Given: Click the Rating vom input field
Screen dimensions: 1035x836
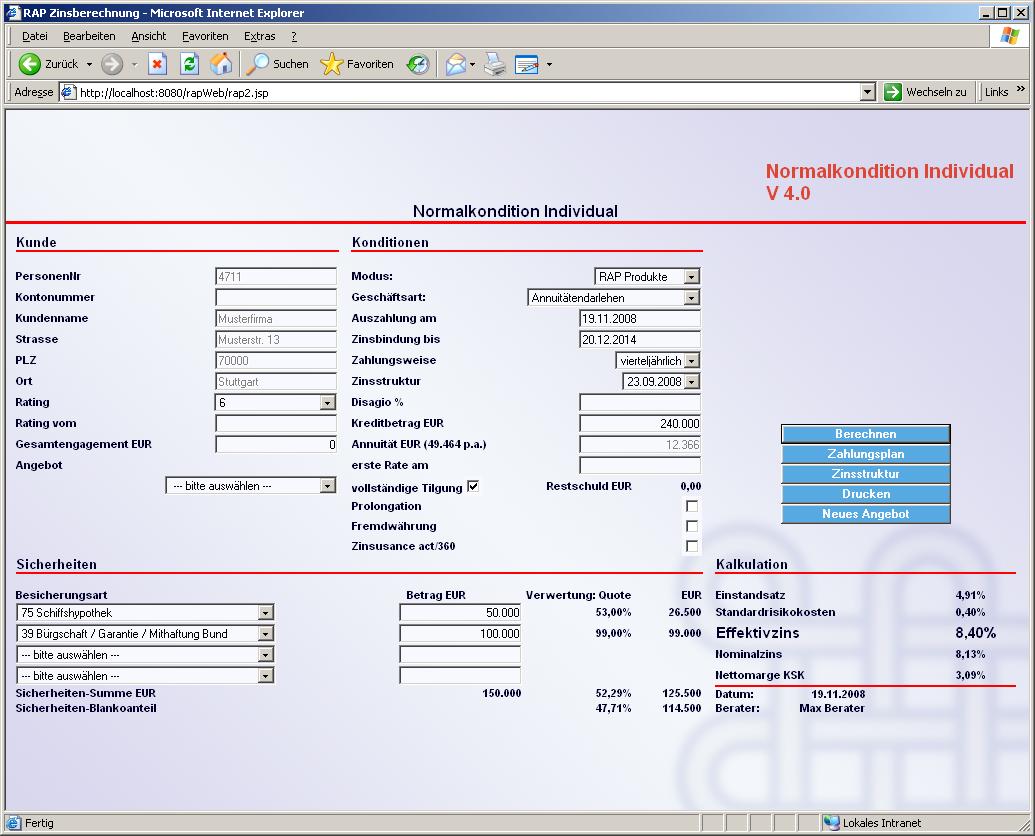Looking at the screenshot, I should coord(276,424).
